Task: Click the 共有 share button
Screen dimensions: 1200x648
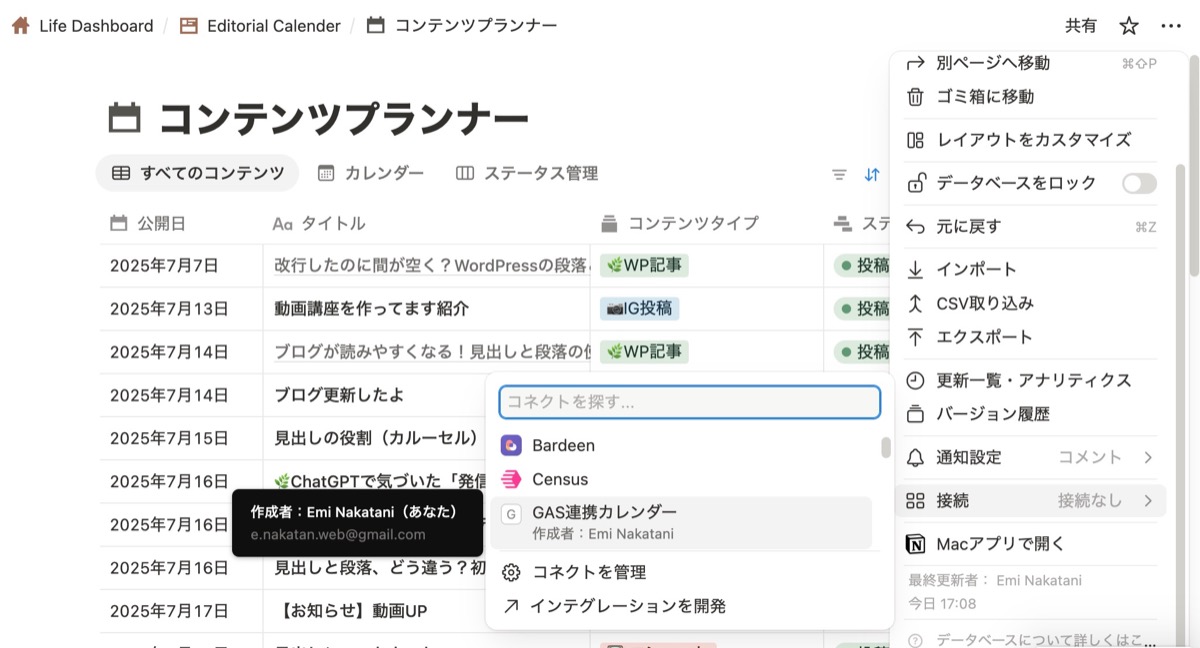Action: pyautogui.click(x=1080, y=26)
